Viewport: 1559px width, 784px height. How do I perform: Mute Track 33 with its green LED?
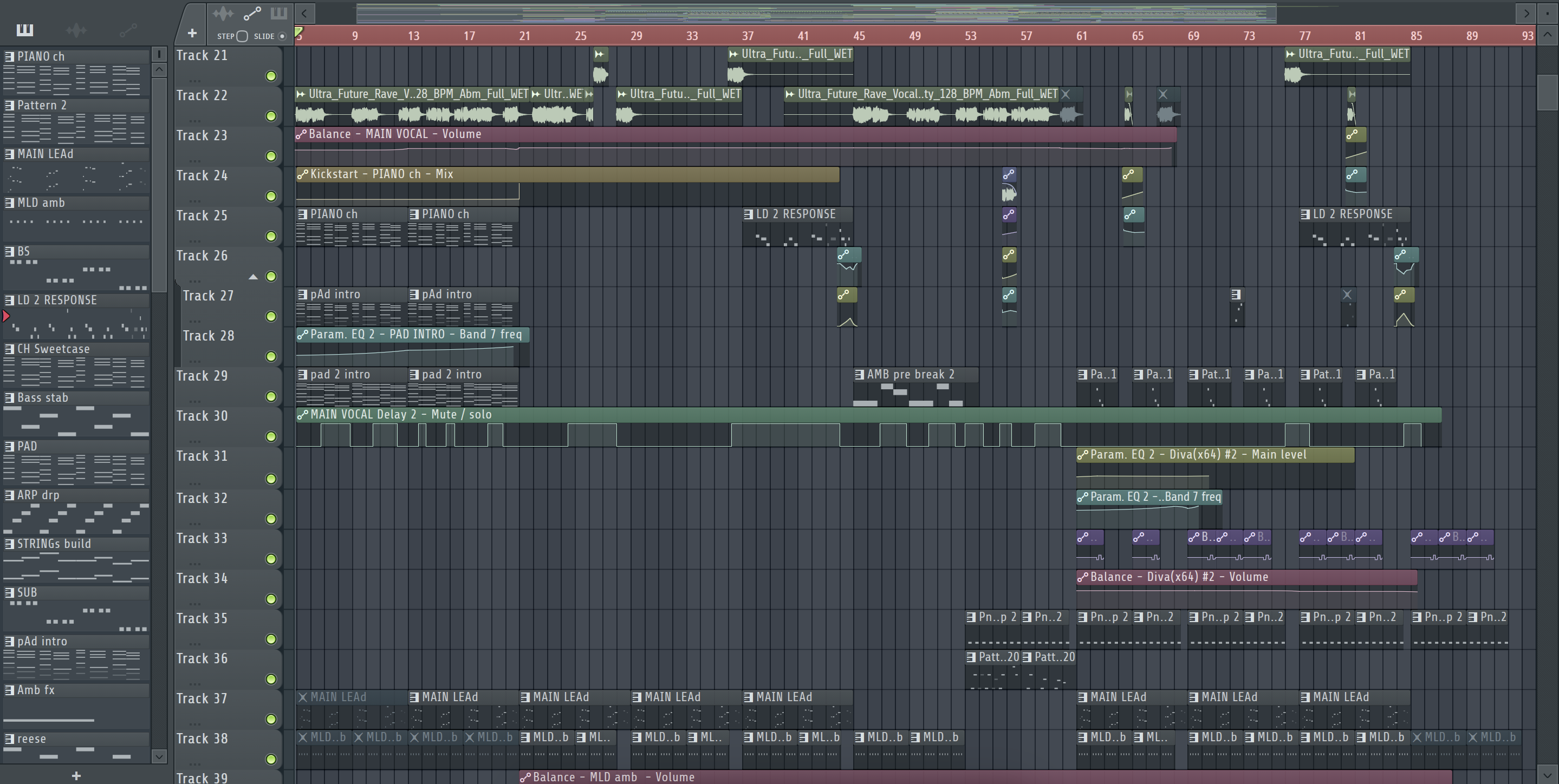pyautogui.click(x=271, y=559)
